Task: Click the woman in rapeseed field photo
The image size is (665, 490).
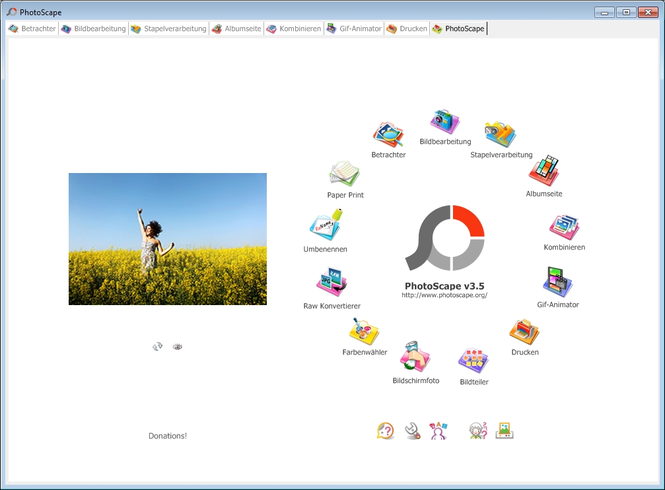Action: tap(168, 239)
